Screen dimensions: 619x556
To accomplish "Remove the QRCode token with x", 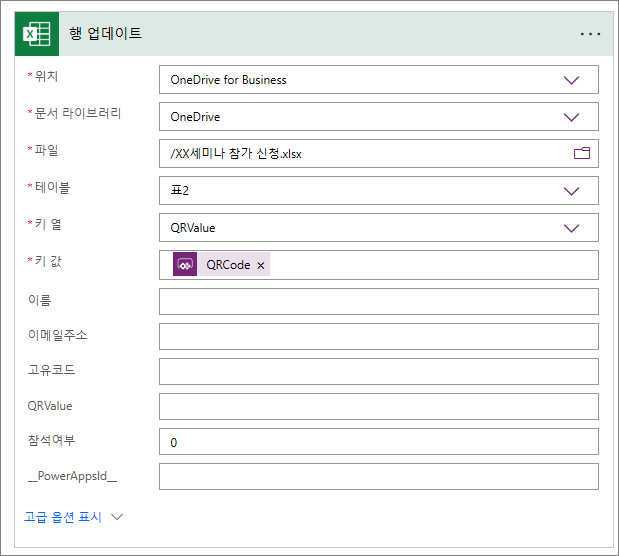I will pos(261,265).
